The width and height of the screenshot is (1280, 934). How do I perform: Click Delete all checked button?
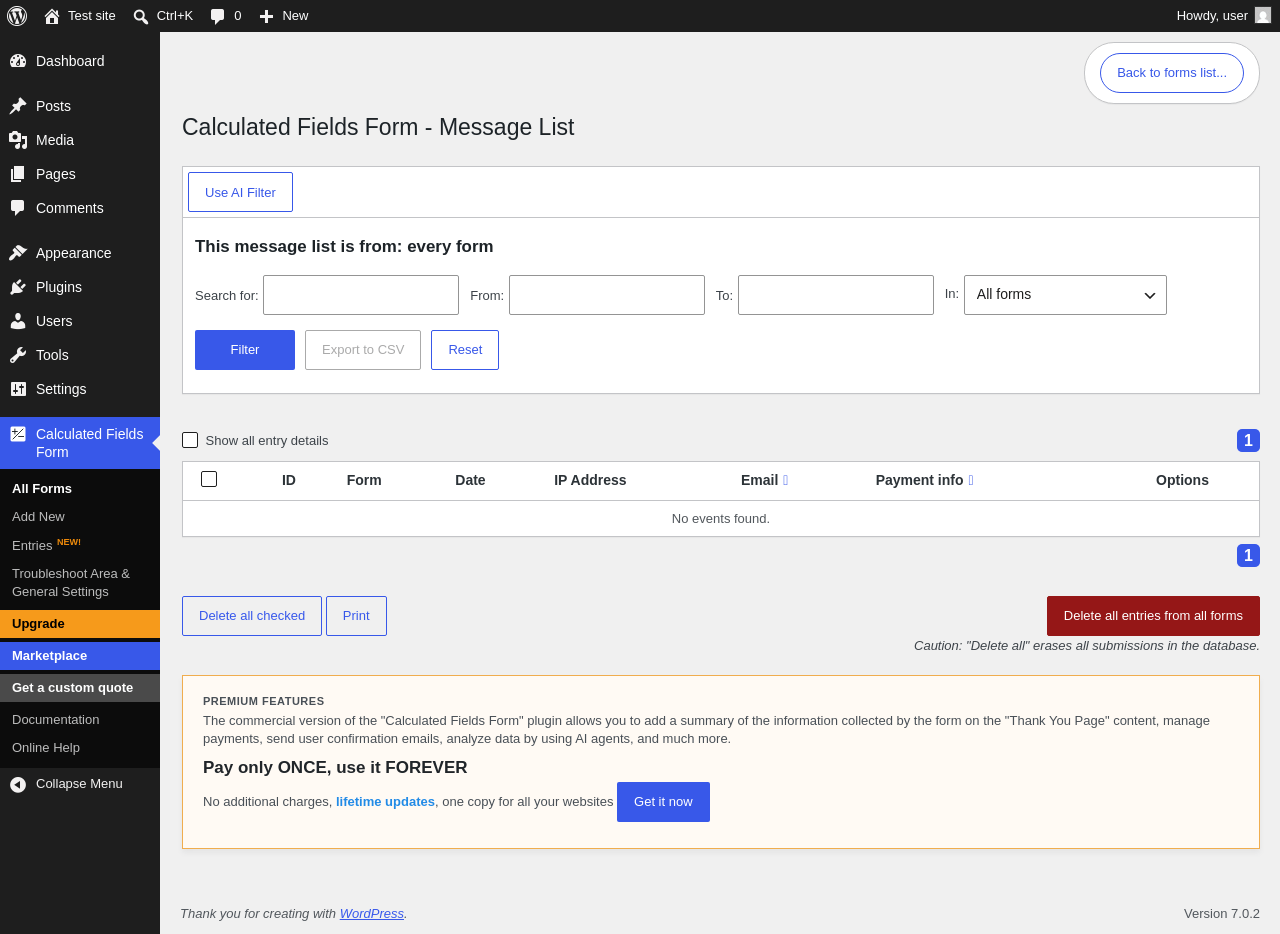click(252, 616)
